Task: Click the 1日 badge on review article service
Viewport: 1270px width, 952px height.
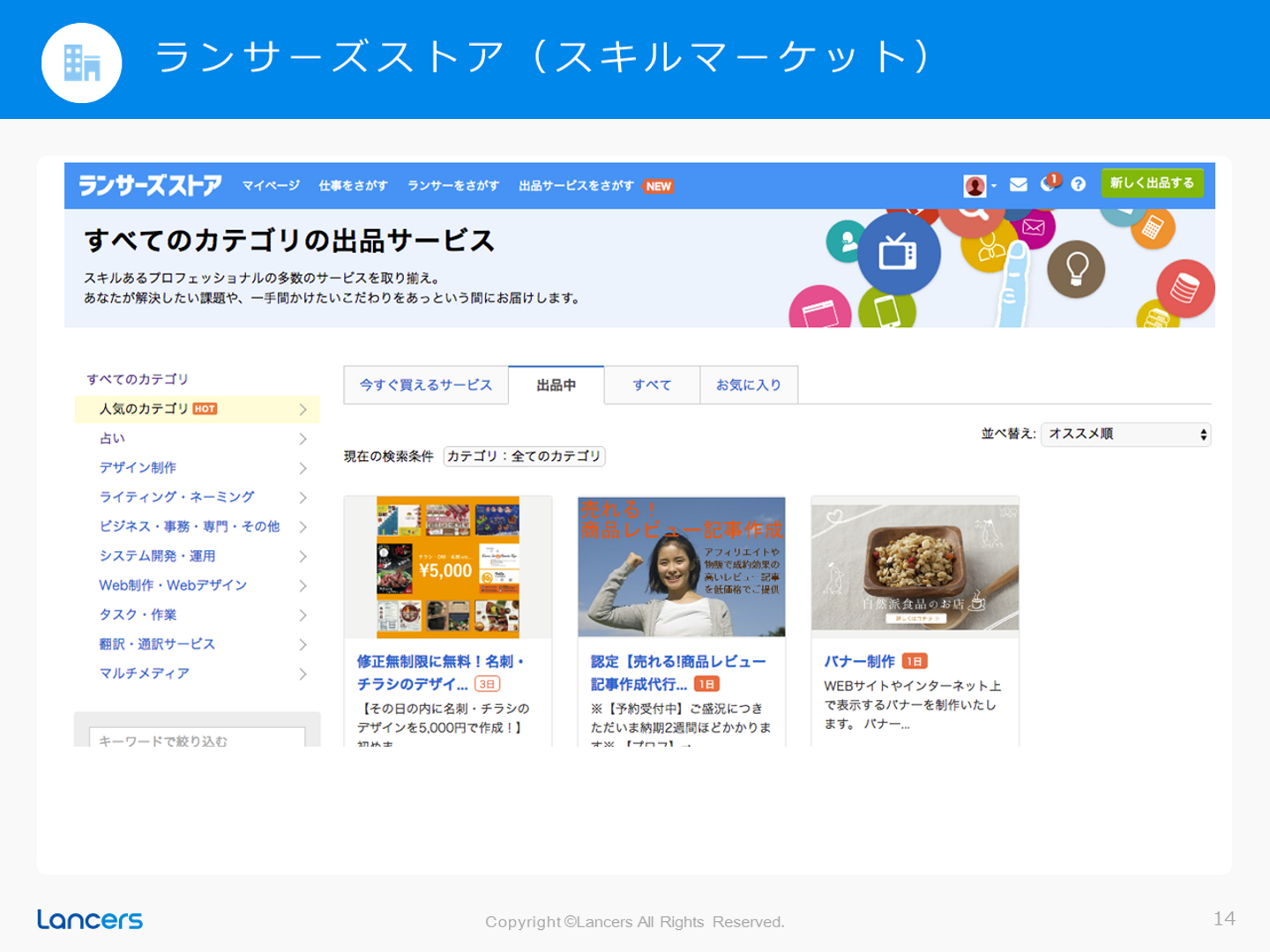Action: (706, 684)
